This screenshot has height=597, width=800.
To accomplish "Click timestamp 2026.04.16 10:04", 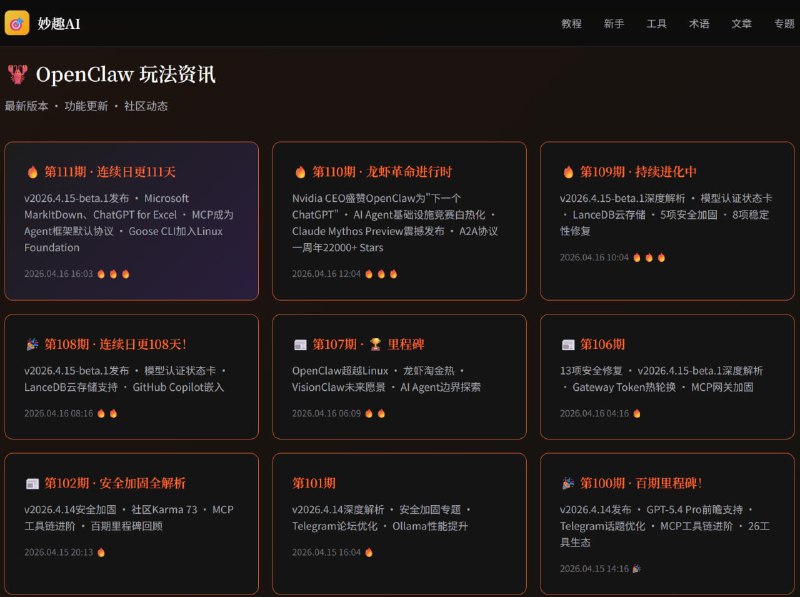I will [x=594, y=258].
